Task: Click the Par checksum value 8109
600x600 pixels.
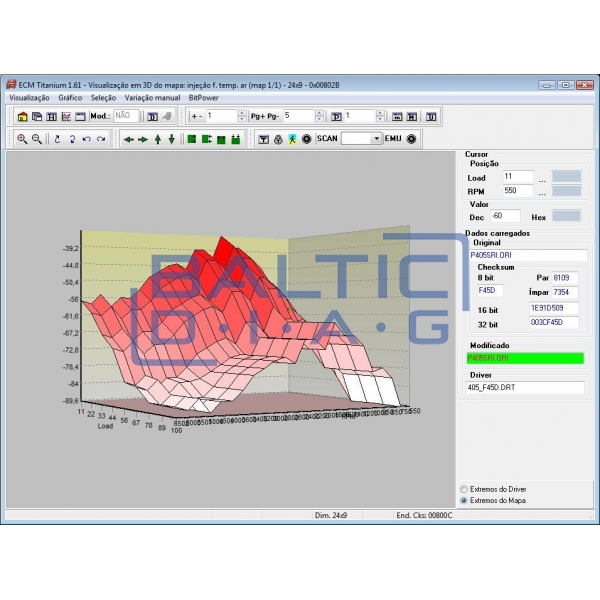Action: 564,278
